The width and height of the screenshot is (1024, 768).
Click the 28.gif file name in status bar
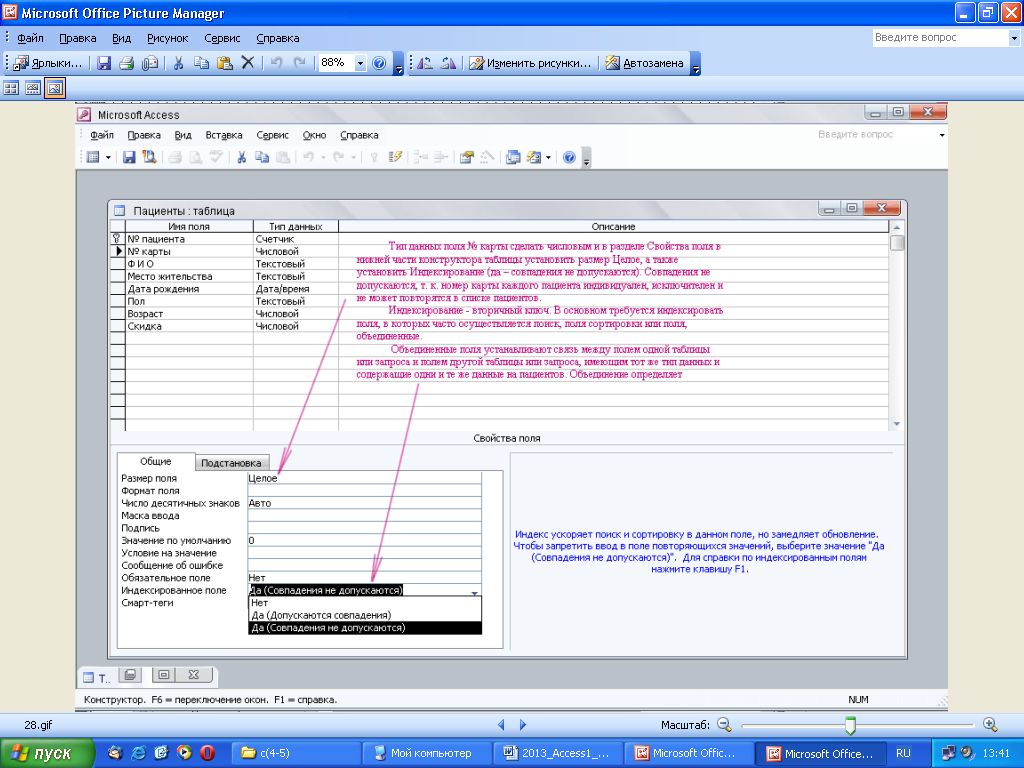tap(39, 725)
